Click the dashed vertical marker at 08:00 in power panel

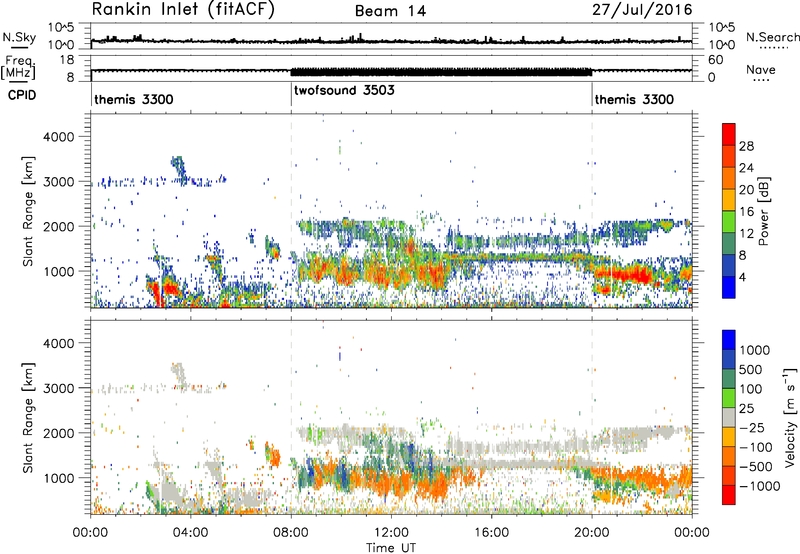pyautogui.click(x=291, y=210)
